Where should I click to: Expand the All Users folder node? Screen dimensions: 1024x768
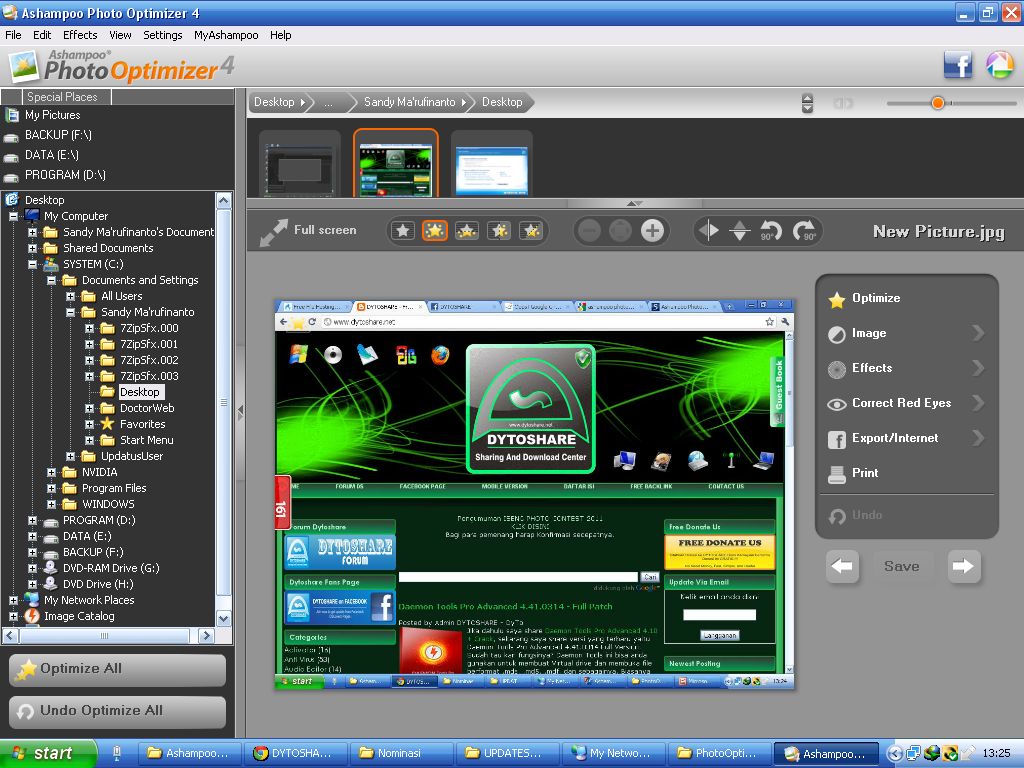point(70,296)
